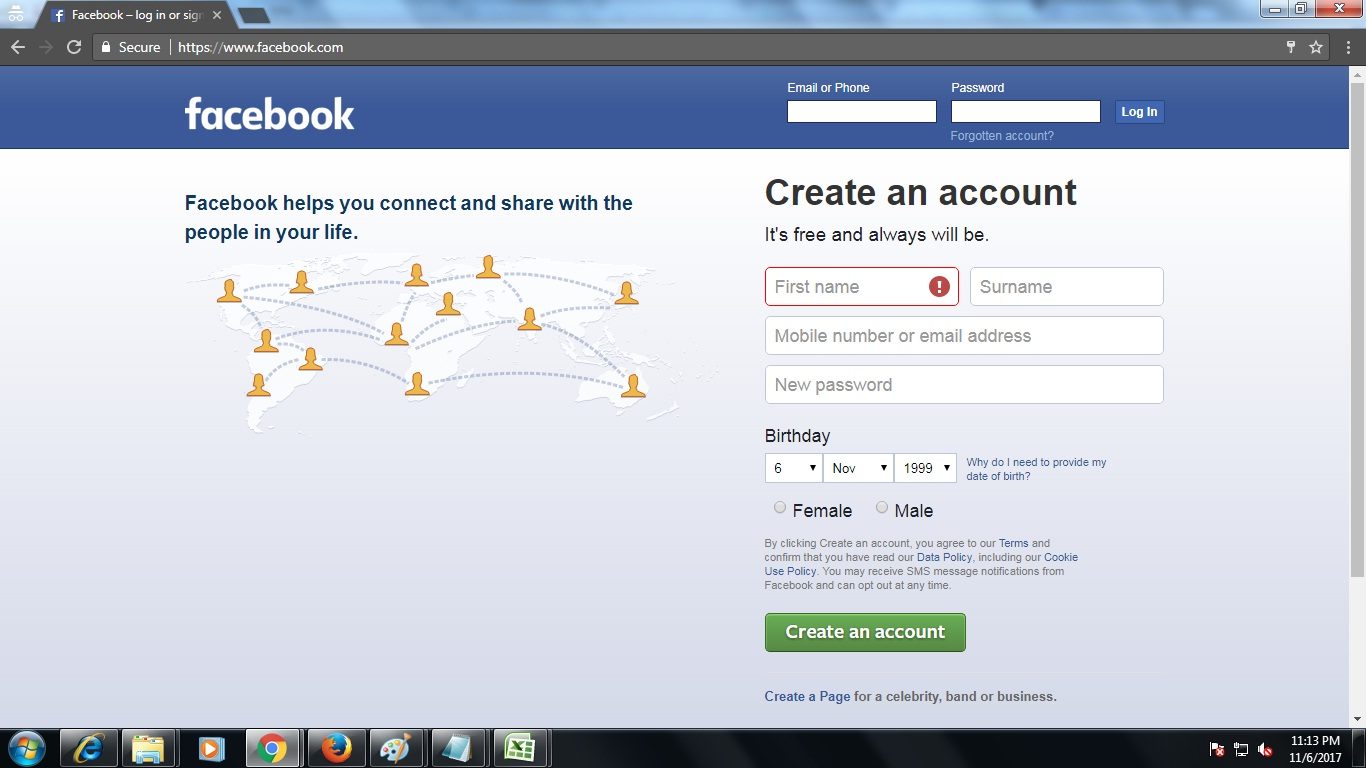The width and height of the screenshot is (1366, 768).
Task: Open Firefox from the taskbar
Action: pyautogui.click(x=336, y=748)
